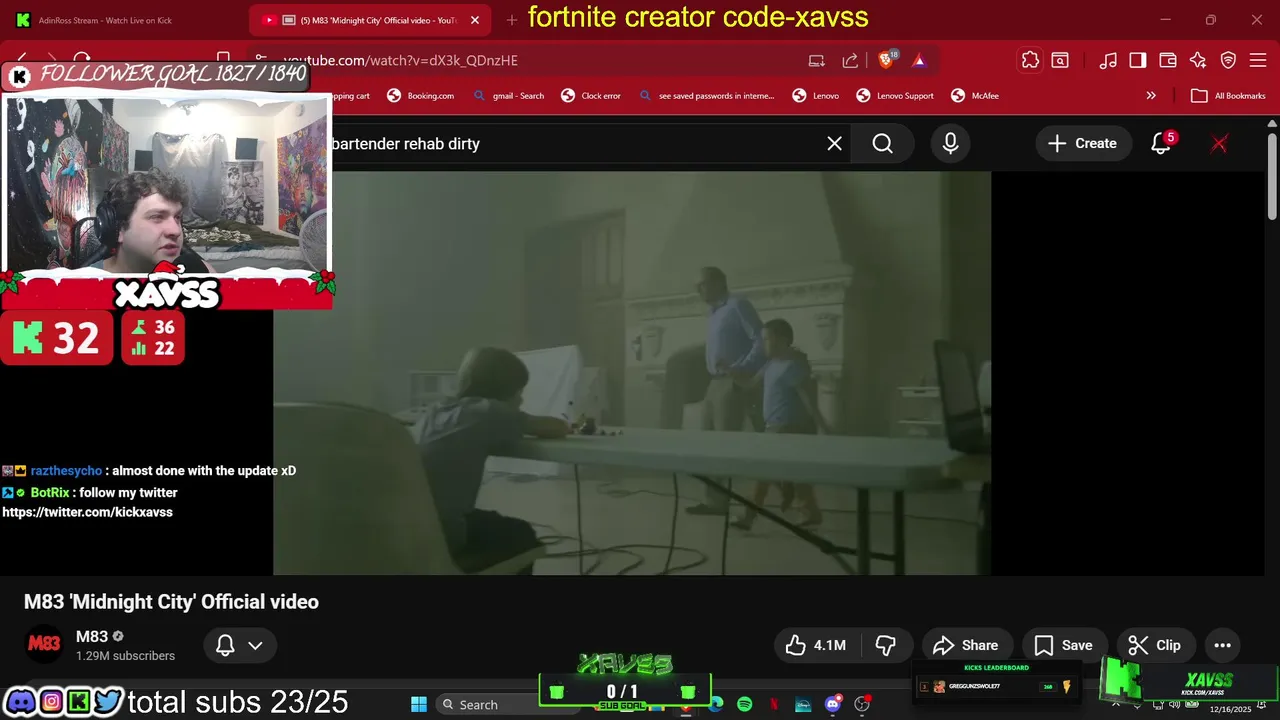
Task: Open Disney+ from the taskbar
Action: [803, 704]
